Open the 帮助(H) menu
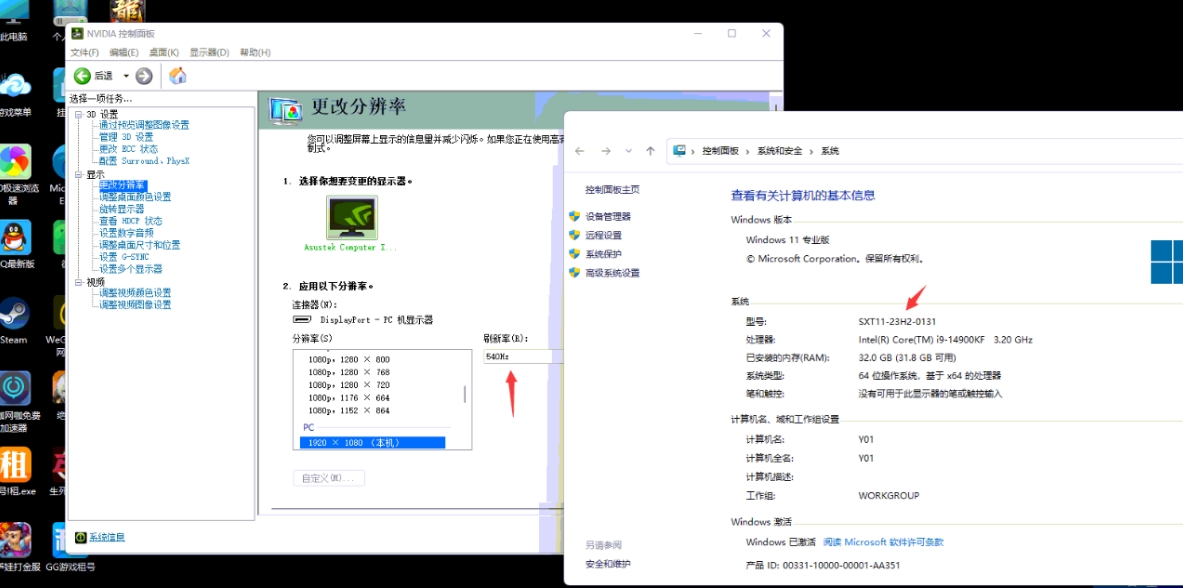This screenshot has height=588, width=1183. (x=255, y=52)
